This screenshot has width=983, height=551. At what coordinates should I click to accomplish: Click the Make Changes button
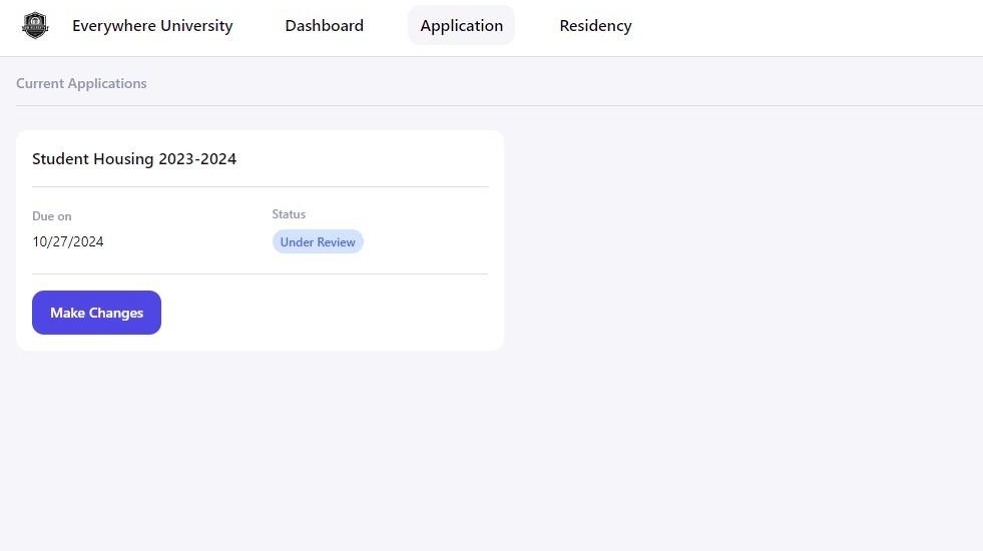point(97,313)
